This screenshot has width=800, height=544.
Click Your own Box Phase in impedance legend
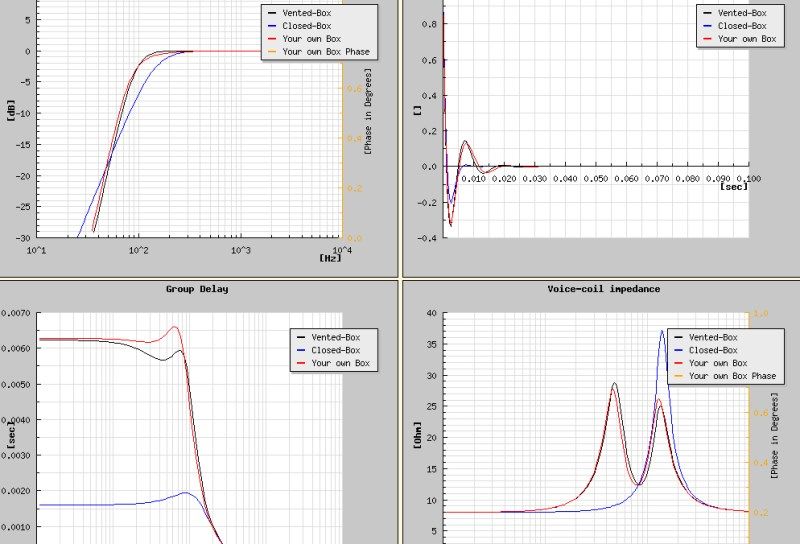(x=733, y=376)
